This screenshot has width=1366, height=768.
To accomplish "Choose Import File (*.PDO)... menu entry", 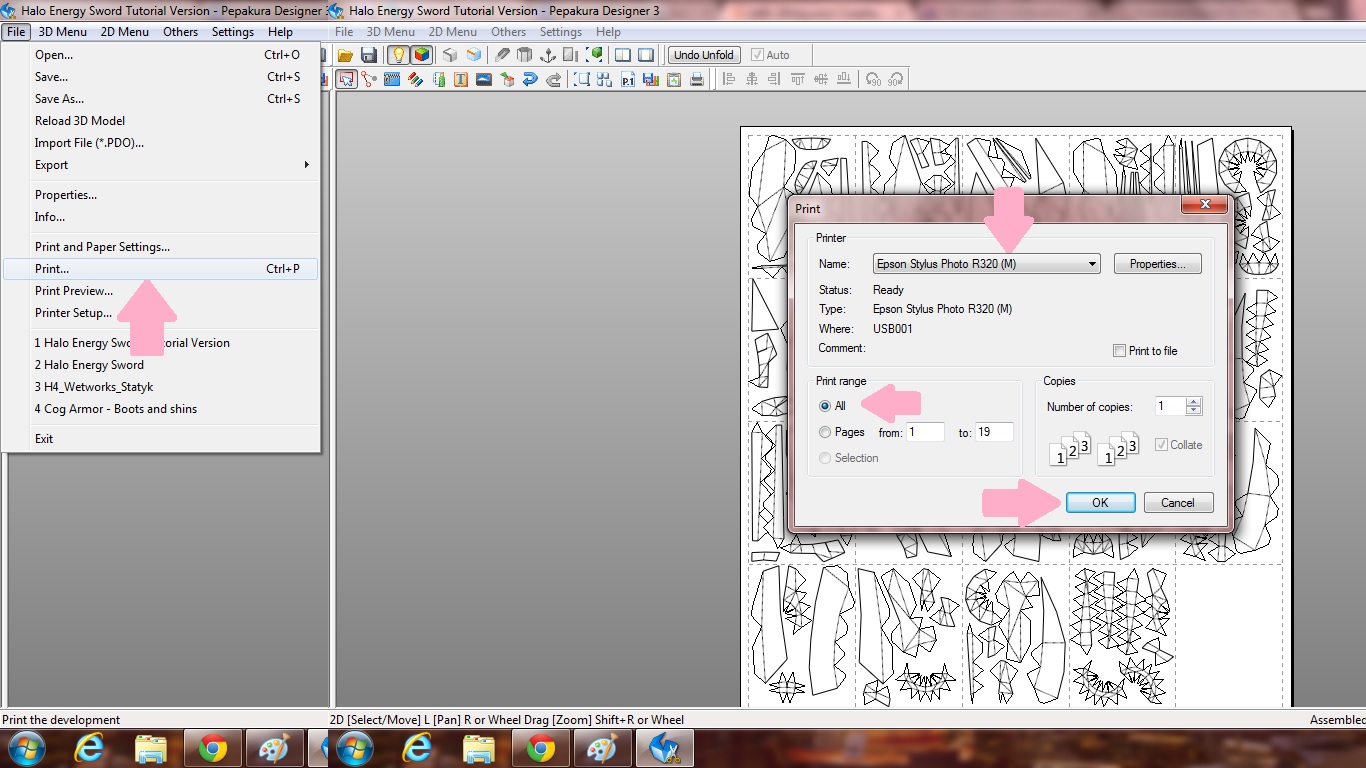I will (x=160, y=143).
